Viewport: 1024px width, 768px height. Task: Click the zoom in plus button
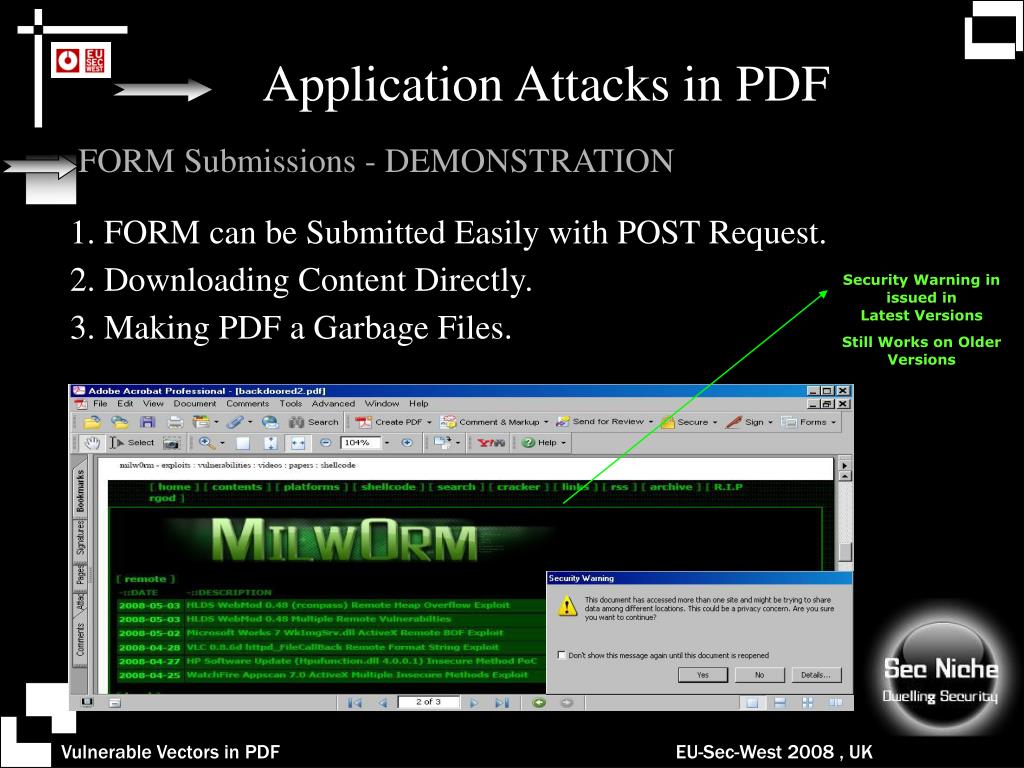[407, 443]
